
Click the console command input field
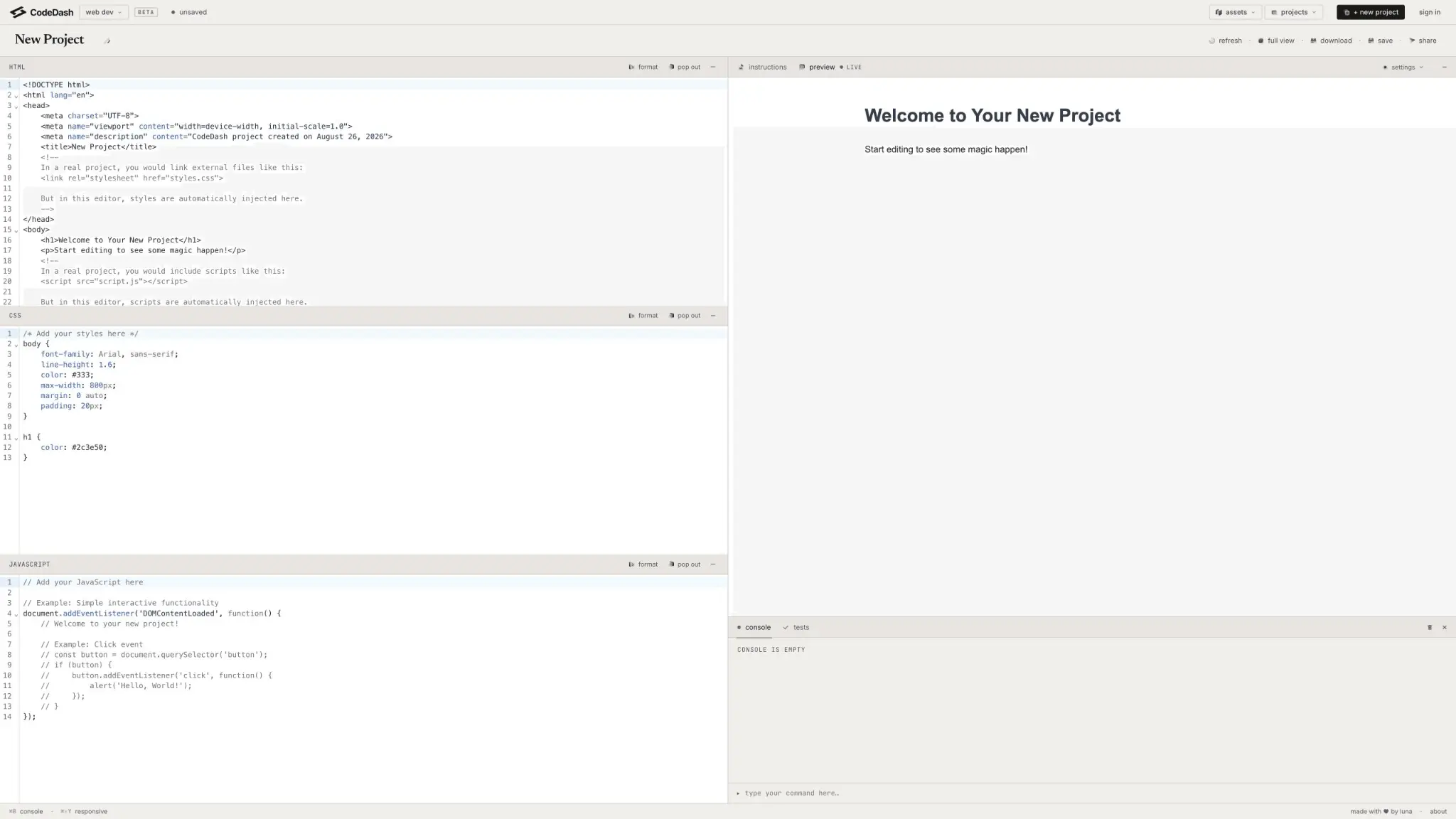pos(1092,793)
